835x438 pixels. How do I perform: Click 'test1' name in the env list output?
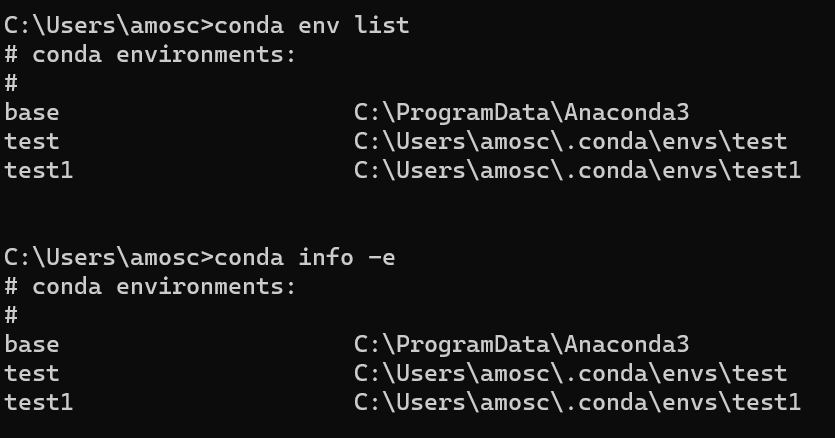pyautogui.click(x=39, y=170)
